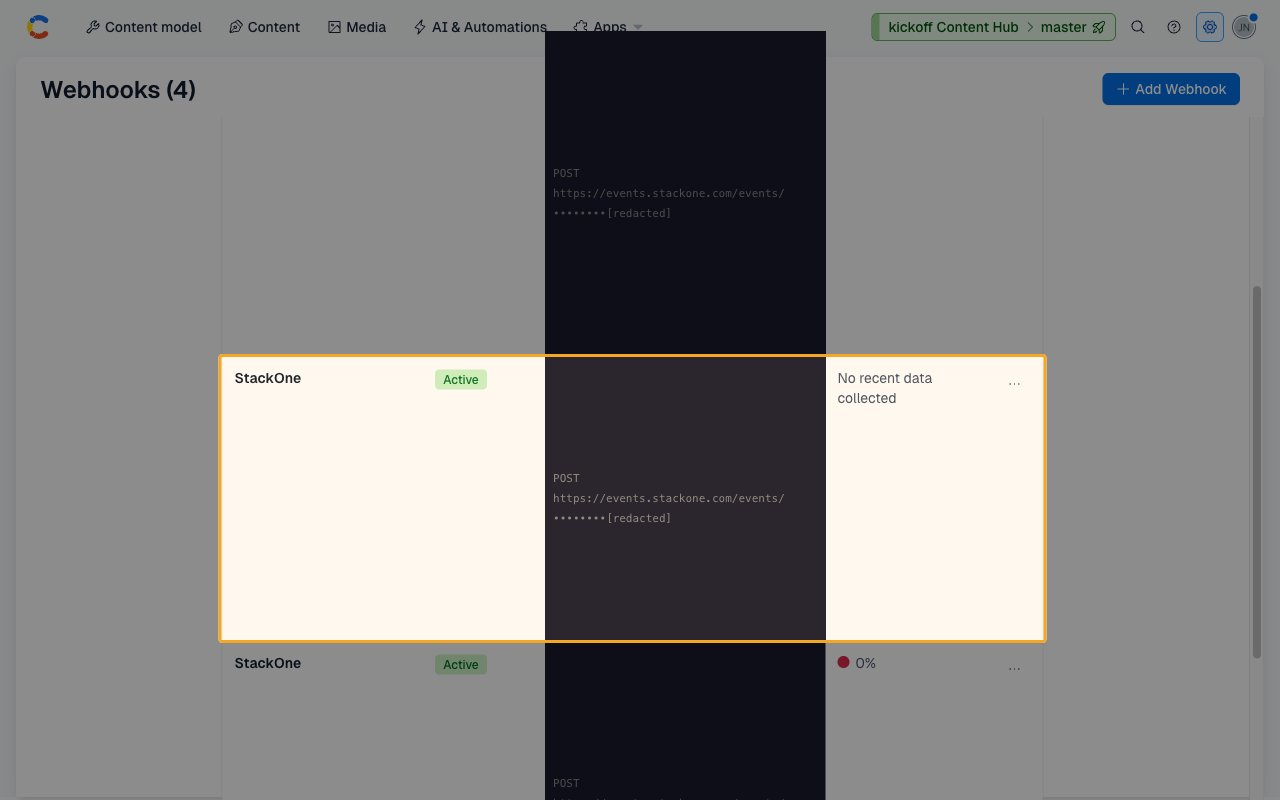Image resolution: width=1280 pixels, height=800 pixels.
Task: Click Active badge in highlighted StackOne row
Action: (461, 380)
